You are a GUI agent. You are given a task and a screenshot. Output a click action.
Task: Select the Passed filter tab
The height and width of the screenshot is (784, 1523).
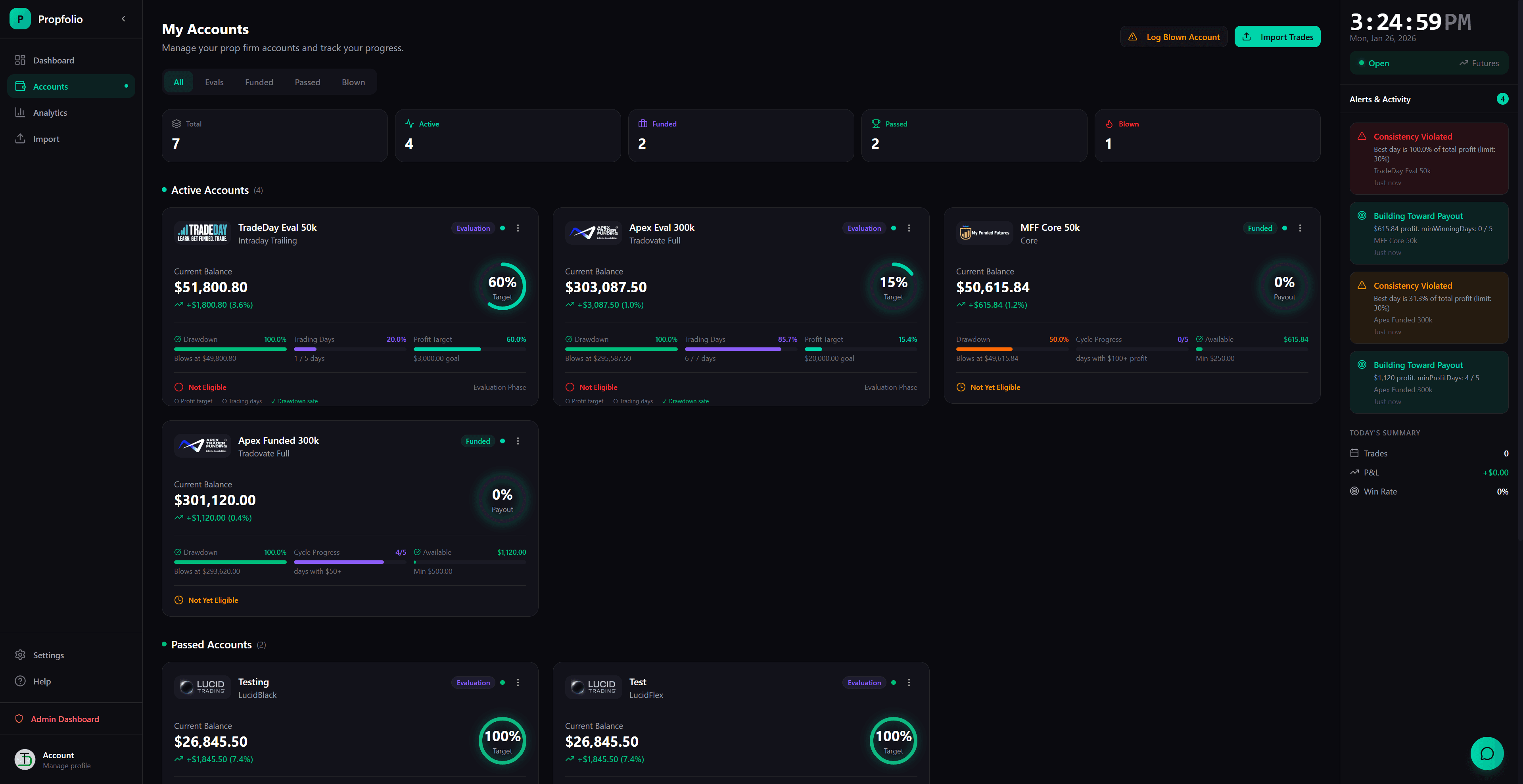307,82
